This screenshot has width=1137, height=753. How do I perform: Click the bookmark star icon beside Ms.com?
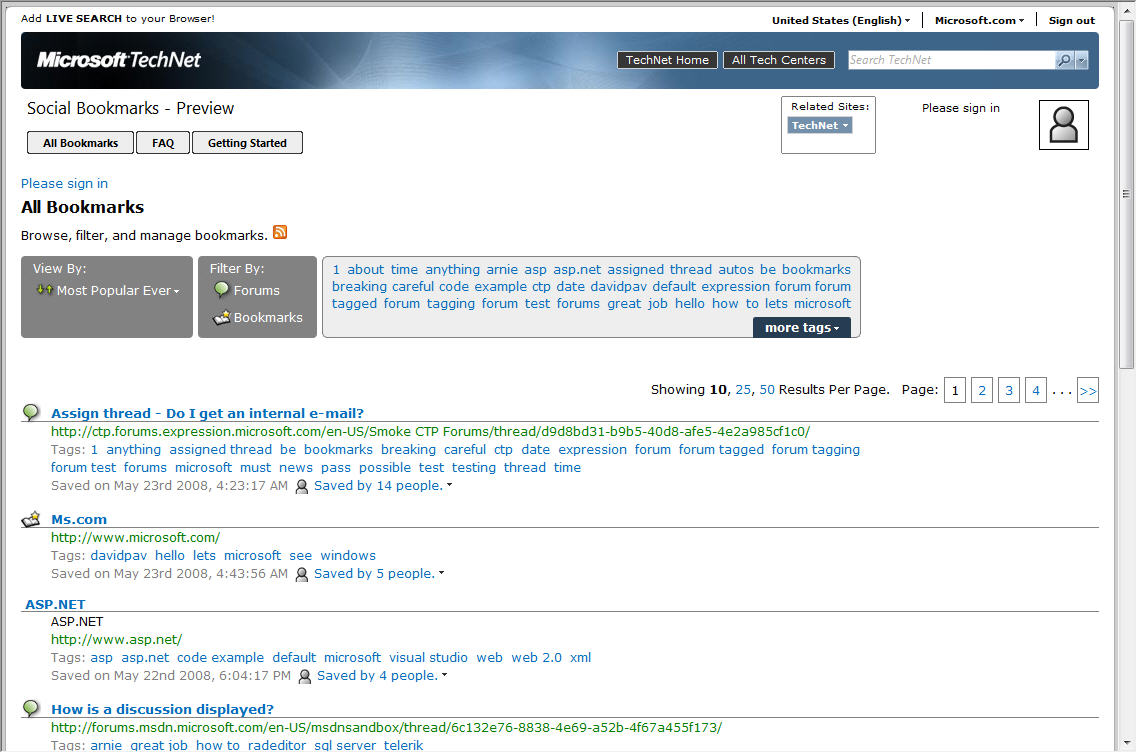pyautogui.click(x=31, y=519)
